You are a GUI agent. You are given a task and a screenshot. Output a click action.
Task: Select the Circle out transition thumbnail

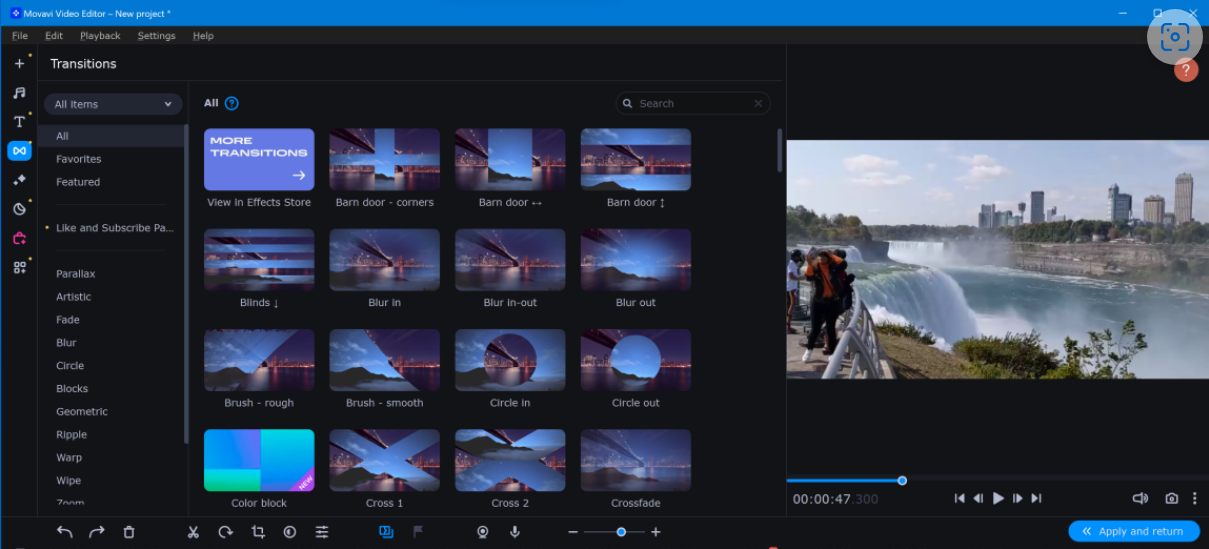(x=636, y=360)
